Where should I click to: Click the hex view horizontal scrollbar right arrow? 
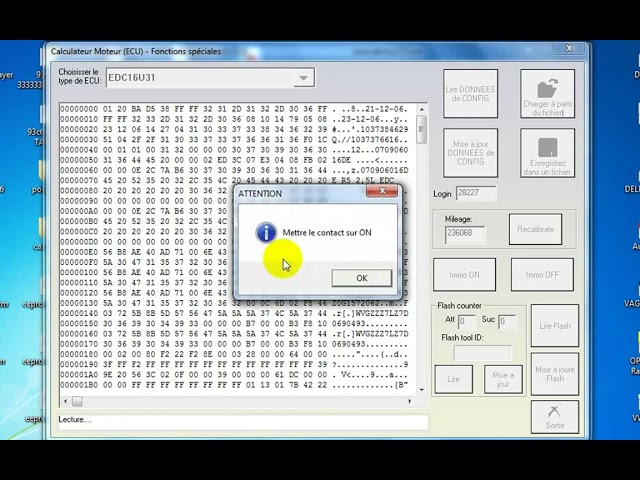409,401
